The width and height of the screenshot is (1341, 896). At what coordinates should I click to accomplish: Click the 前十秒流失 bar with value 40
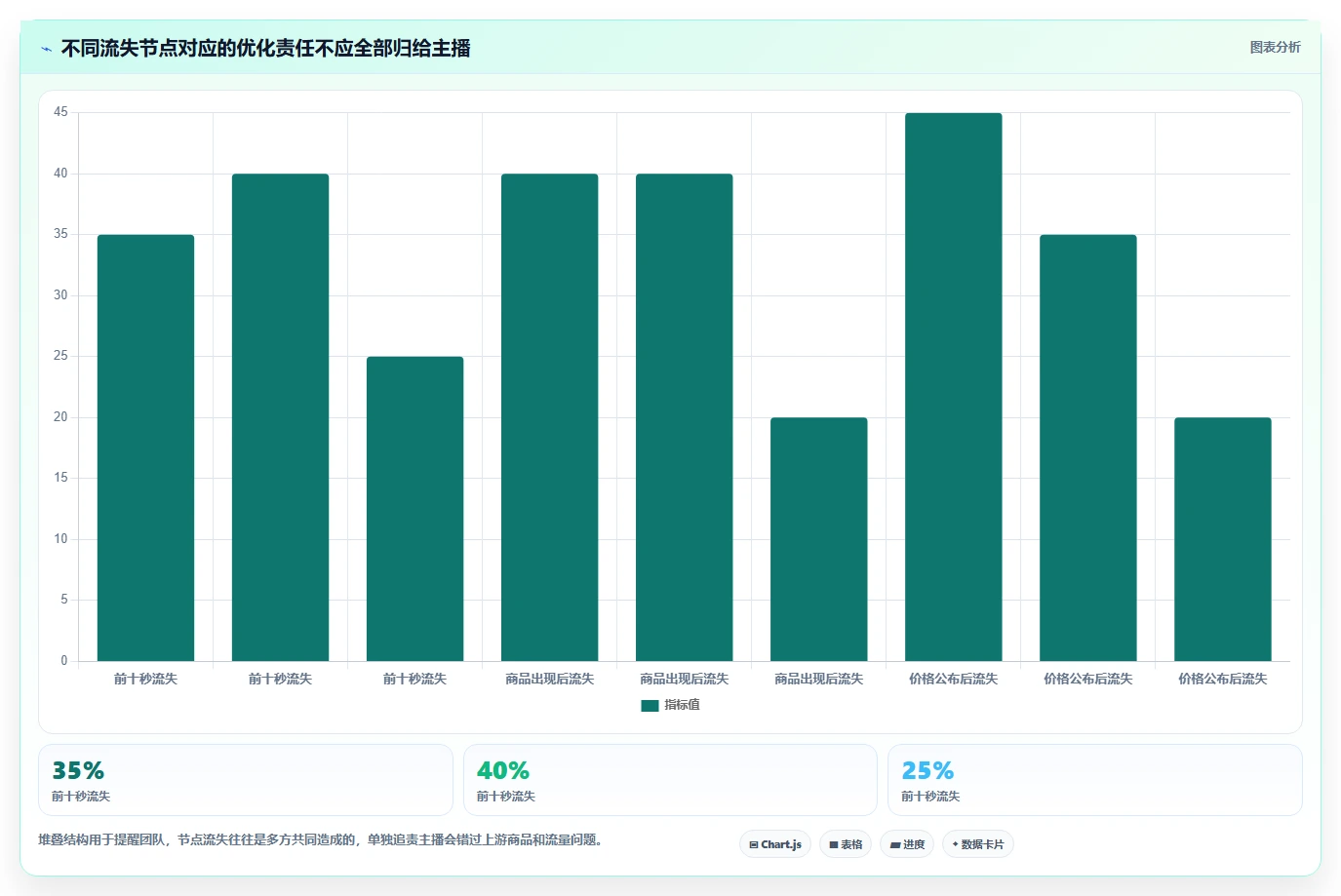(280, 417)
